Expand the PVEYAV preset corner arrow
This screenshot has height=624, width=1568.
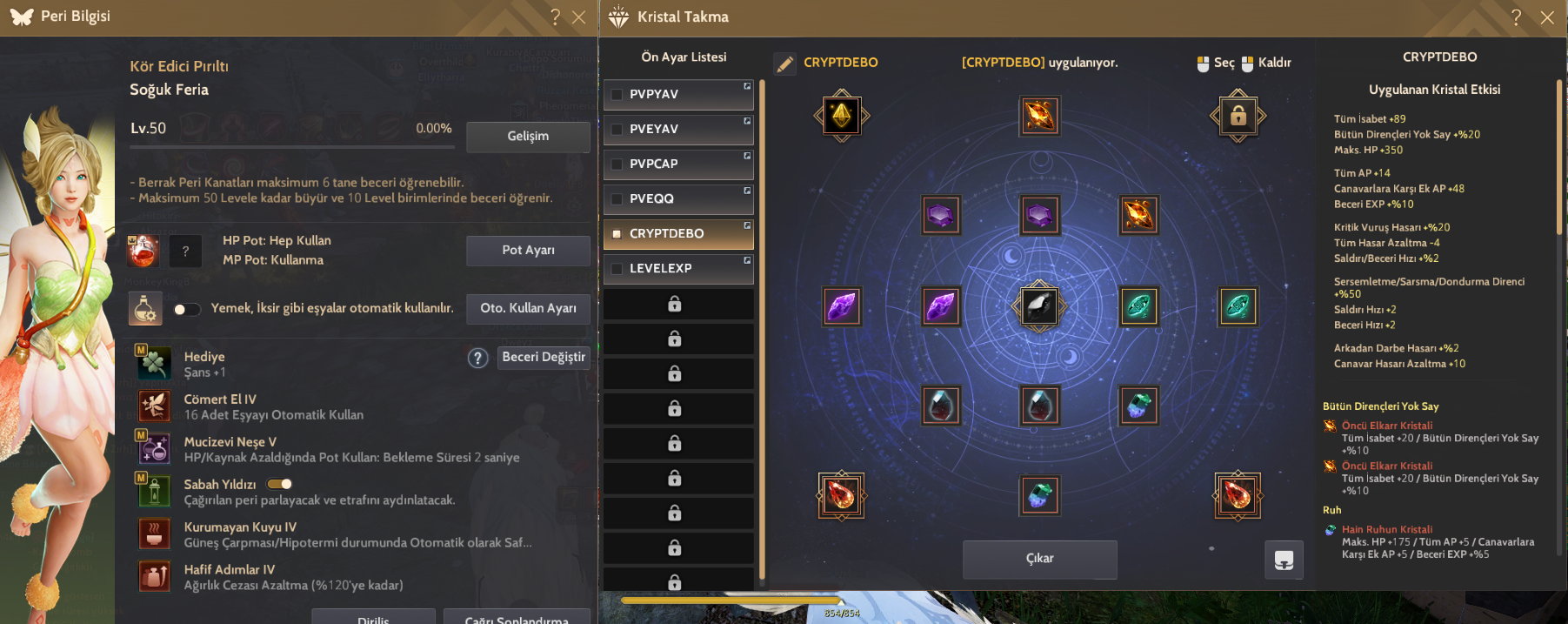747,121
